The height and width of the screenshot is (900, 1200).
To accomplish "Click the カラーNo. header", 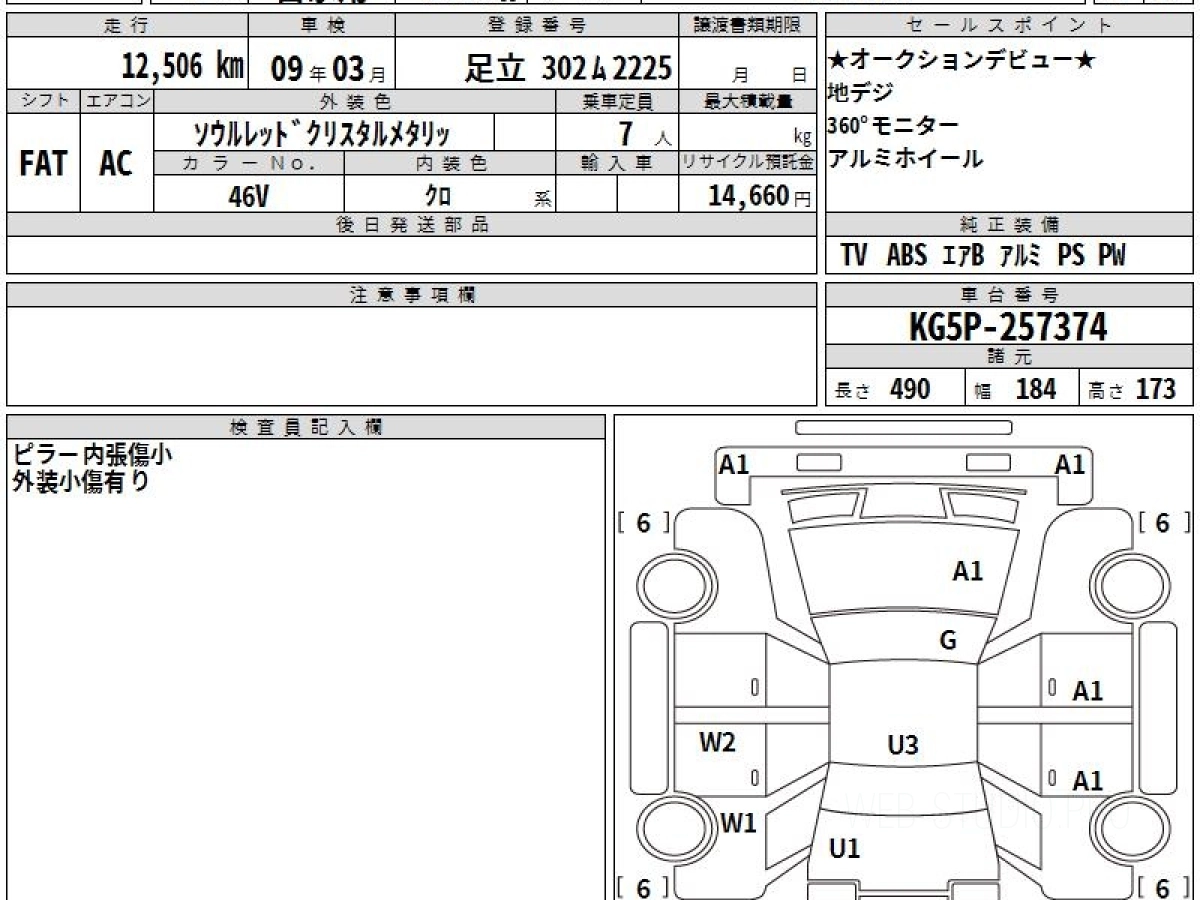I will 249,164.
